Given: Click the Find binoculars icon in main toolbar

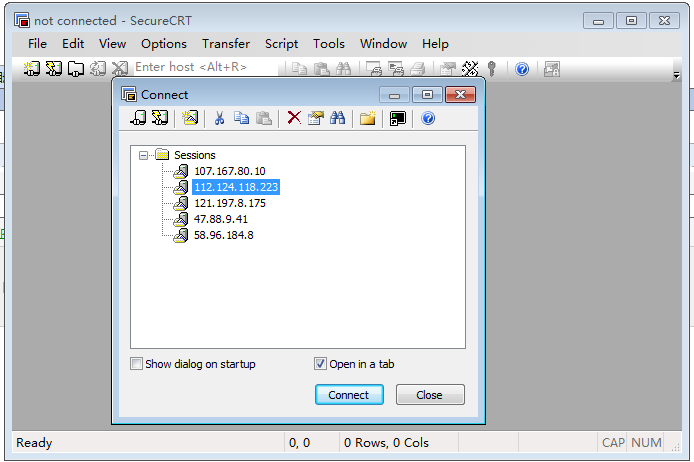Looking at the screenshot, I should [x=343, y=69].
